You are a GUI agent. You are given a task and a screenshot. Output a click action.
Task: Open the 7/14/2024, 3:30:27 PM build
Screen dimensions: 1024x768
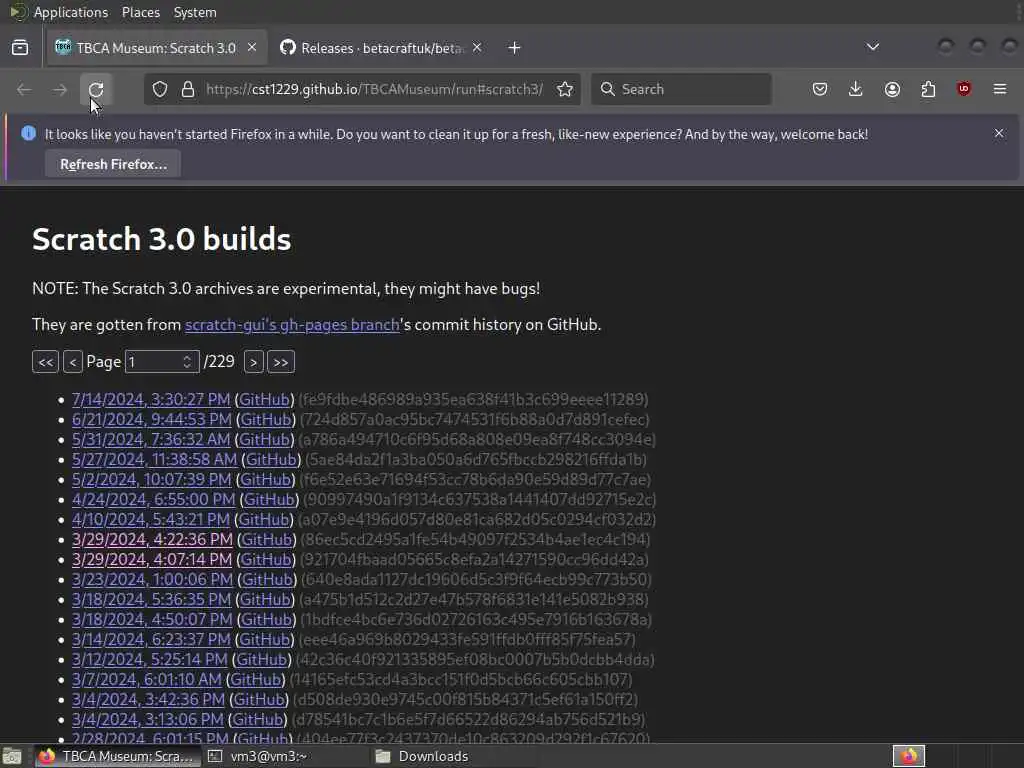pos(151,399)
